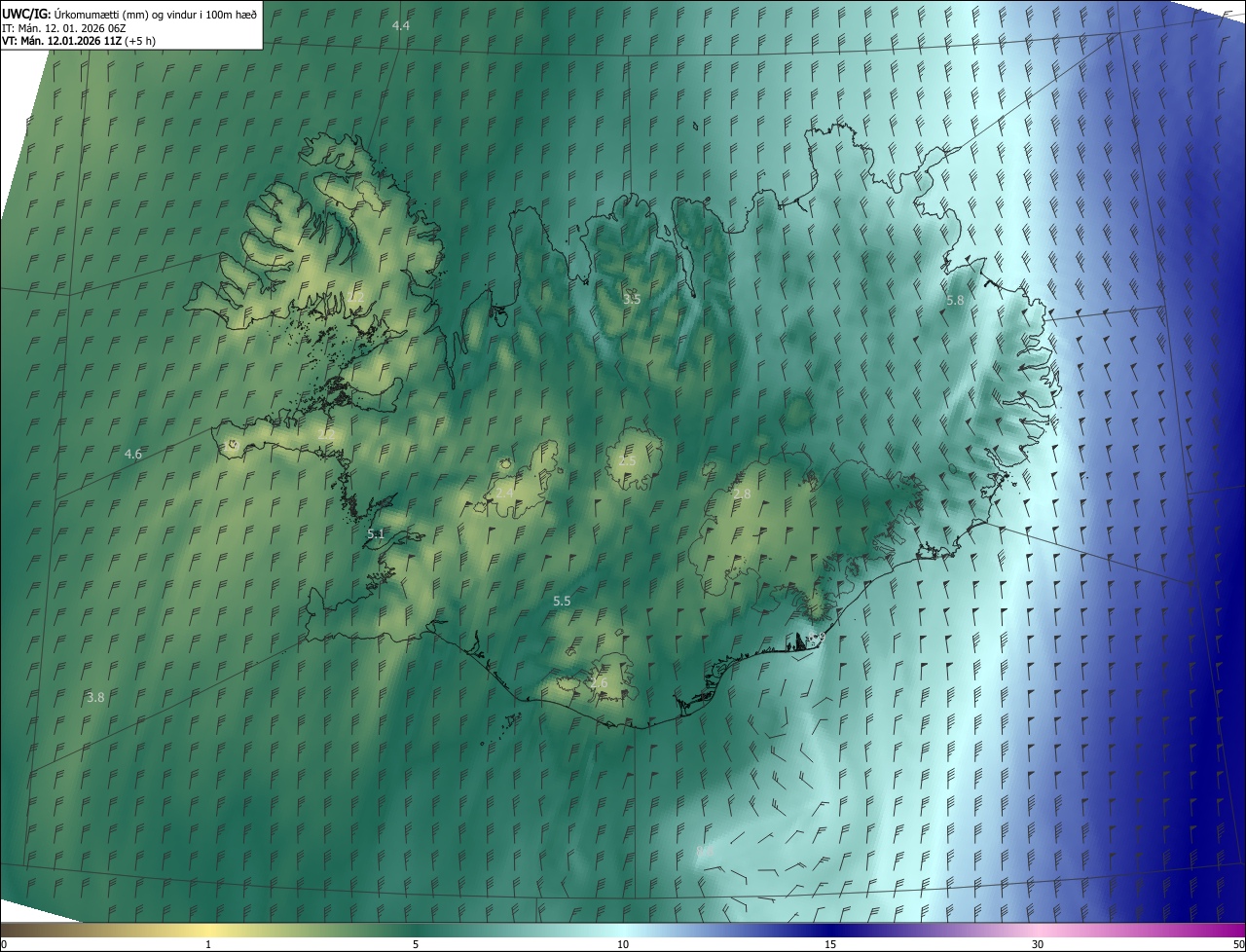Viewport: 1246px width, 952px height.
Task: Click the 2.4 value label on the glacier
Action: click(505, 494)
